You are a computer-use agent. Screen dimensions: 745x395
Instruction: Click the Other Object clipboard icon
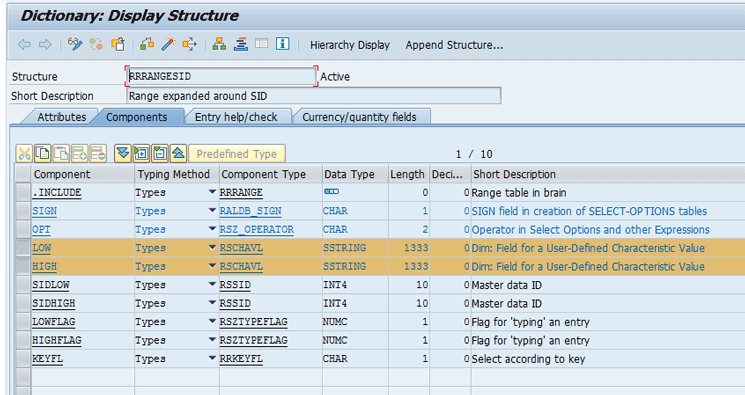click(x=118, y=44)
